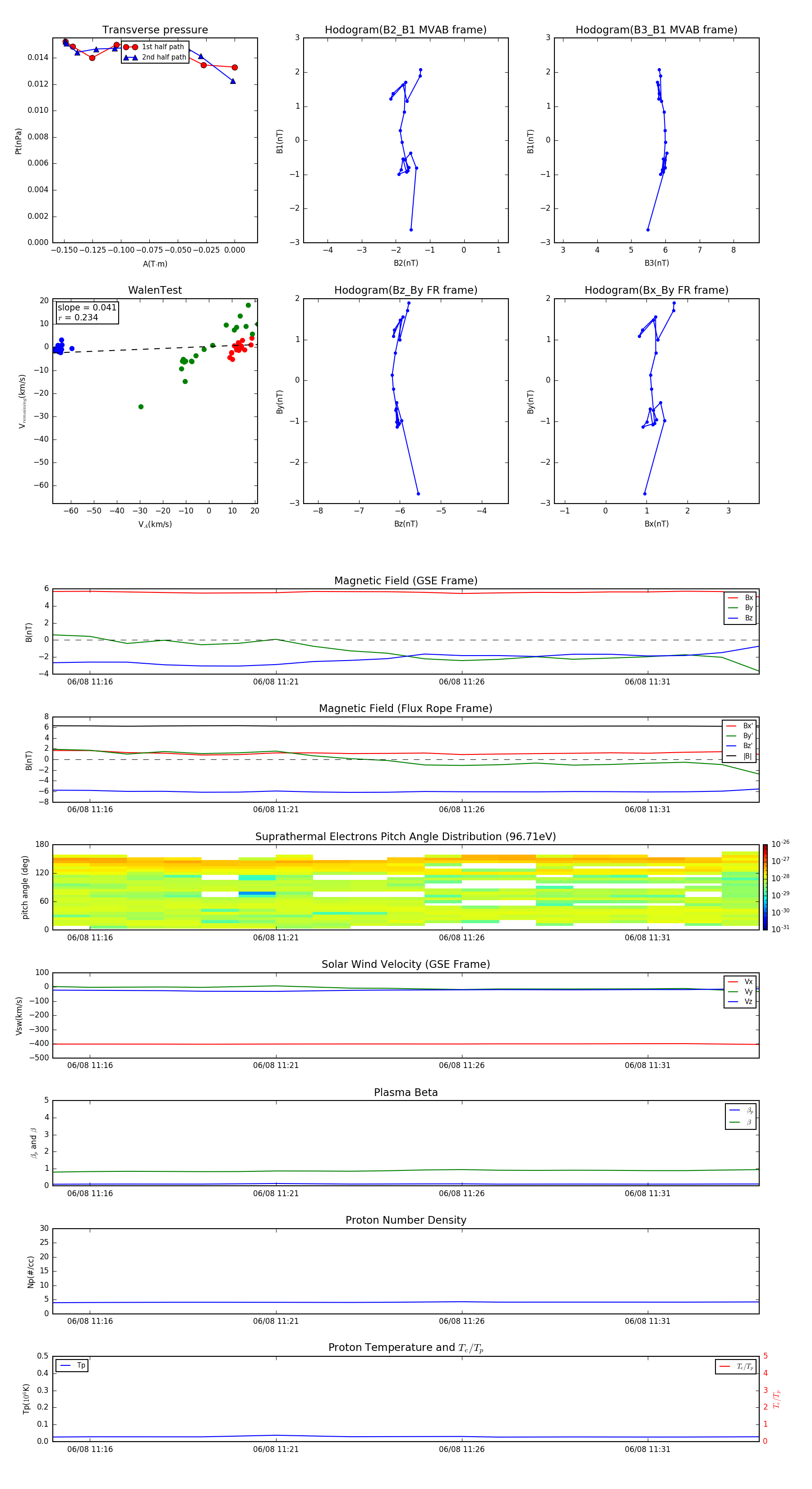Click the 'Vsw(km/s)' axis label

[x=18, y=1016]
